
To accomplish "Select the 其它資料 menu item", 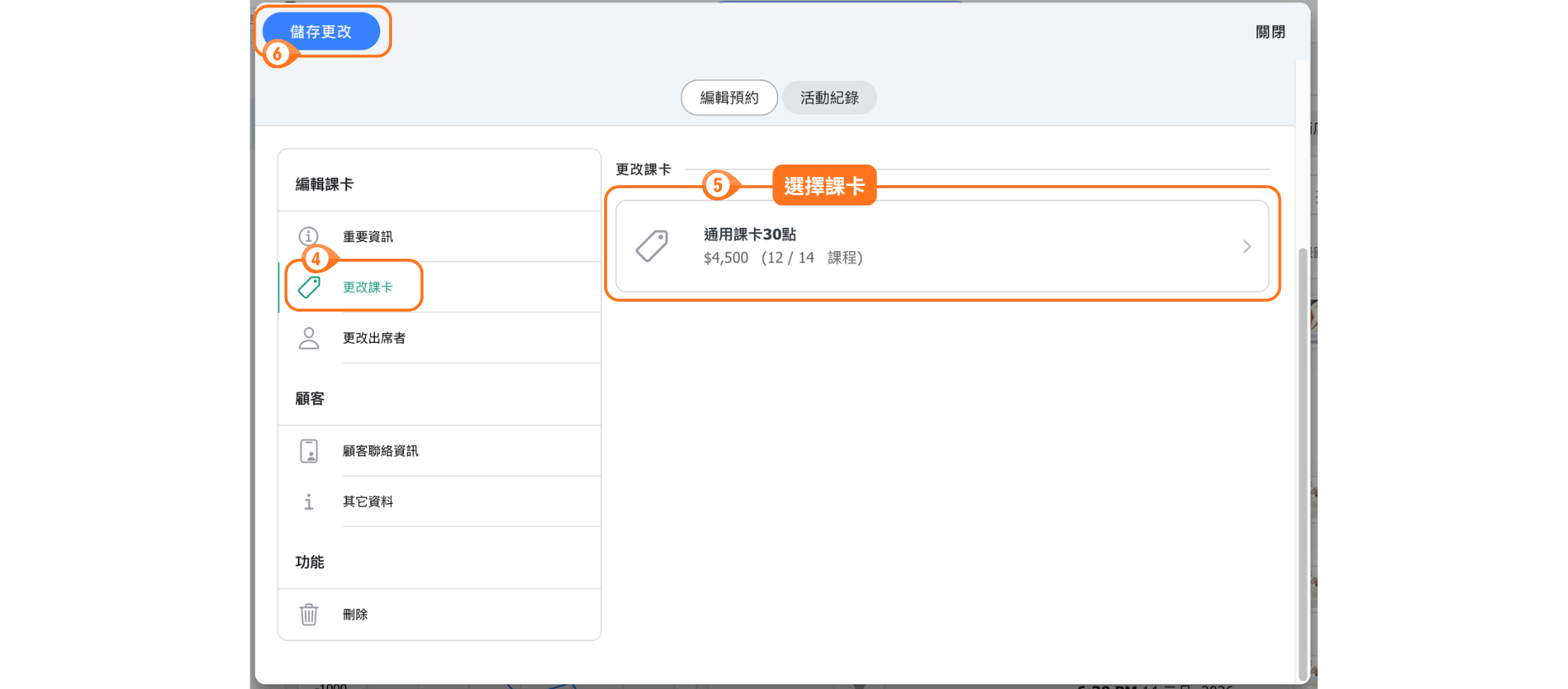I will click(x=368, y=501).
